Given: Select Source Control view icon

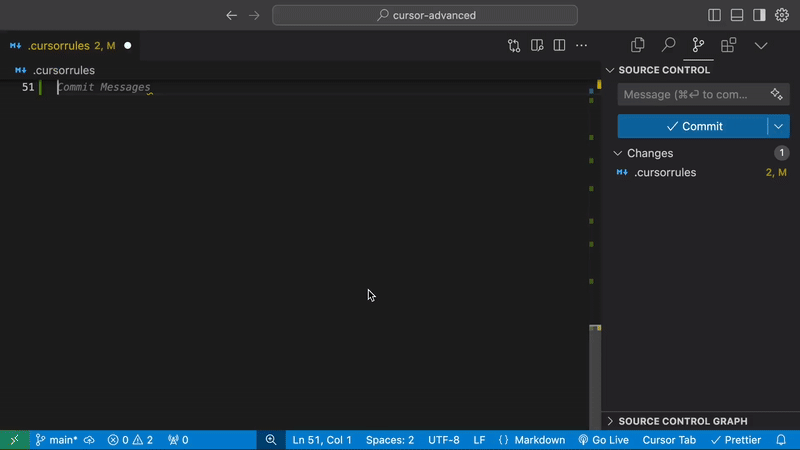Looking at the screenshot, I should [x=698, y=45].
